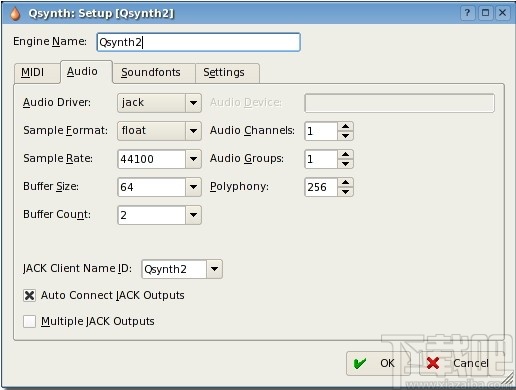Open the Audio Driver dropdown

(193, 103)
